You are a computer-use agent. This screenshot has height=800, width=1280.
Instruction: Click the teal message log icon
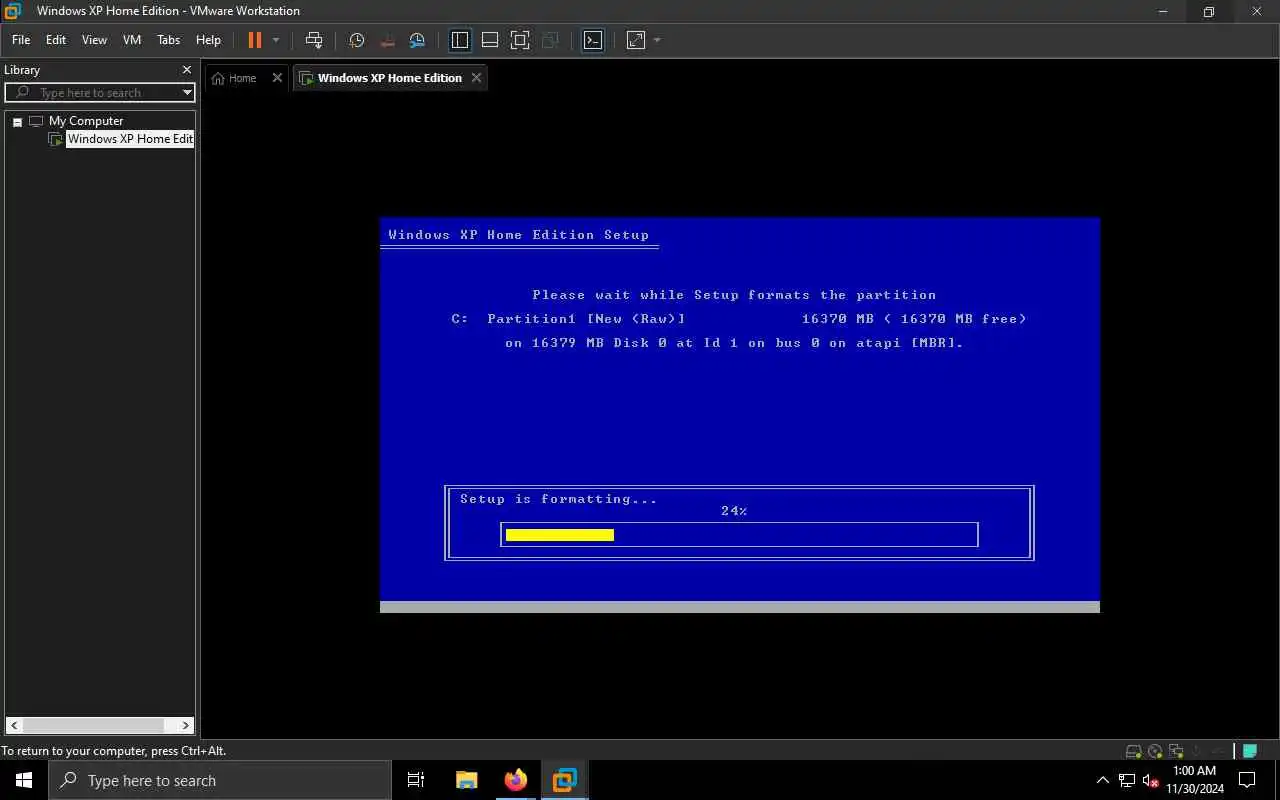point(1250,751)
